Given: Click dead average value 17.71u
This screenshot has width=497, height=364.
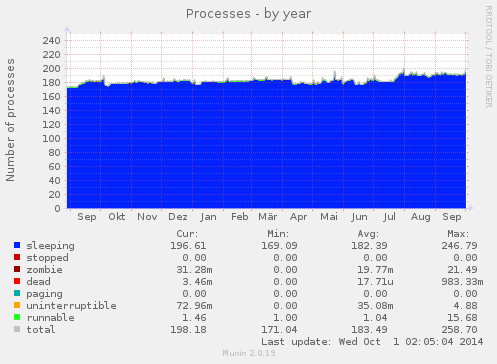Looking at the screenshot, I should (375, 282).
